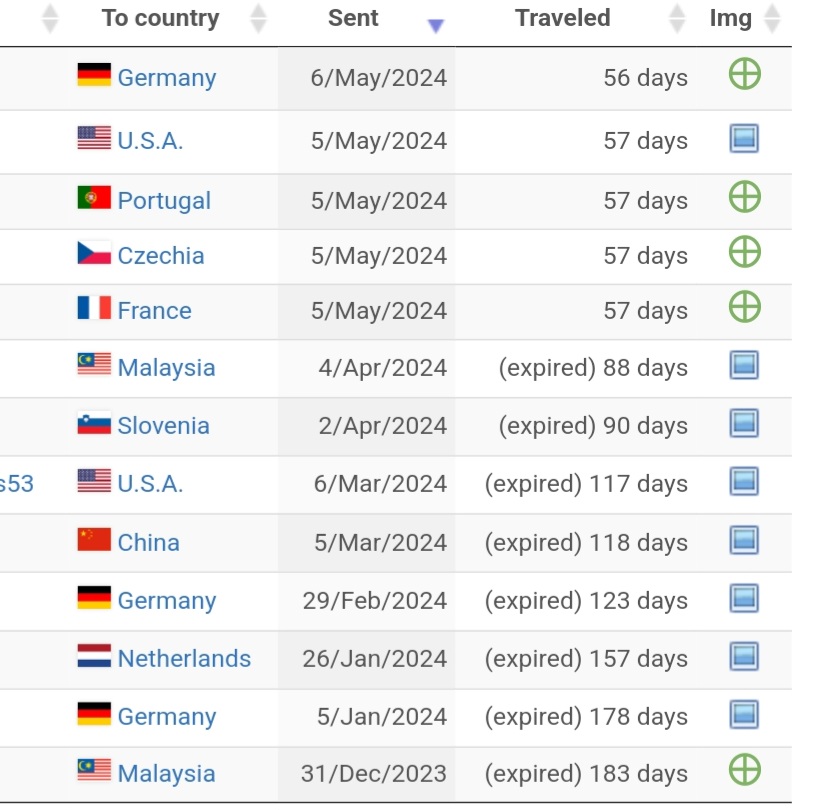The height and width of the screenshot is (810, 817).
Task: Open the Netherlands country link
Action: tap(184, 658)
